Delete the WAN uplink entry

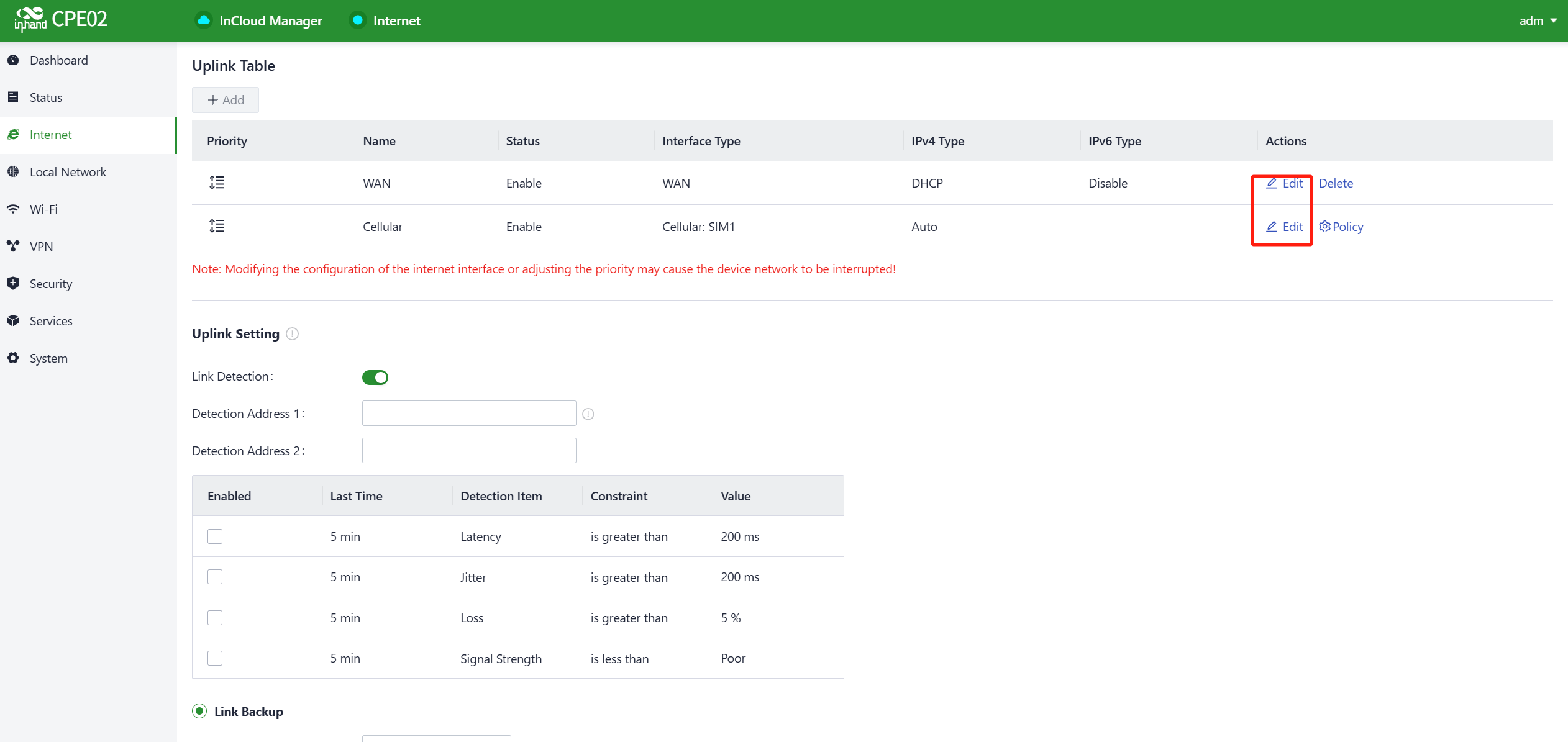1336,183
